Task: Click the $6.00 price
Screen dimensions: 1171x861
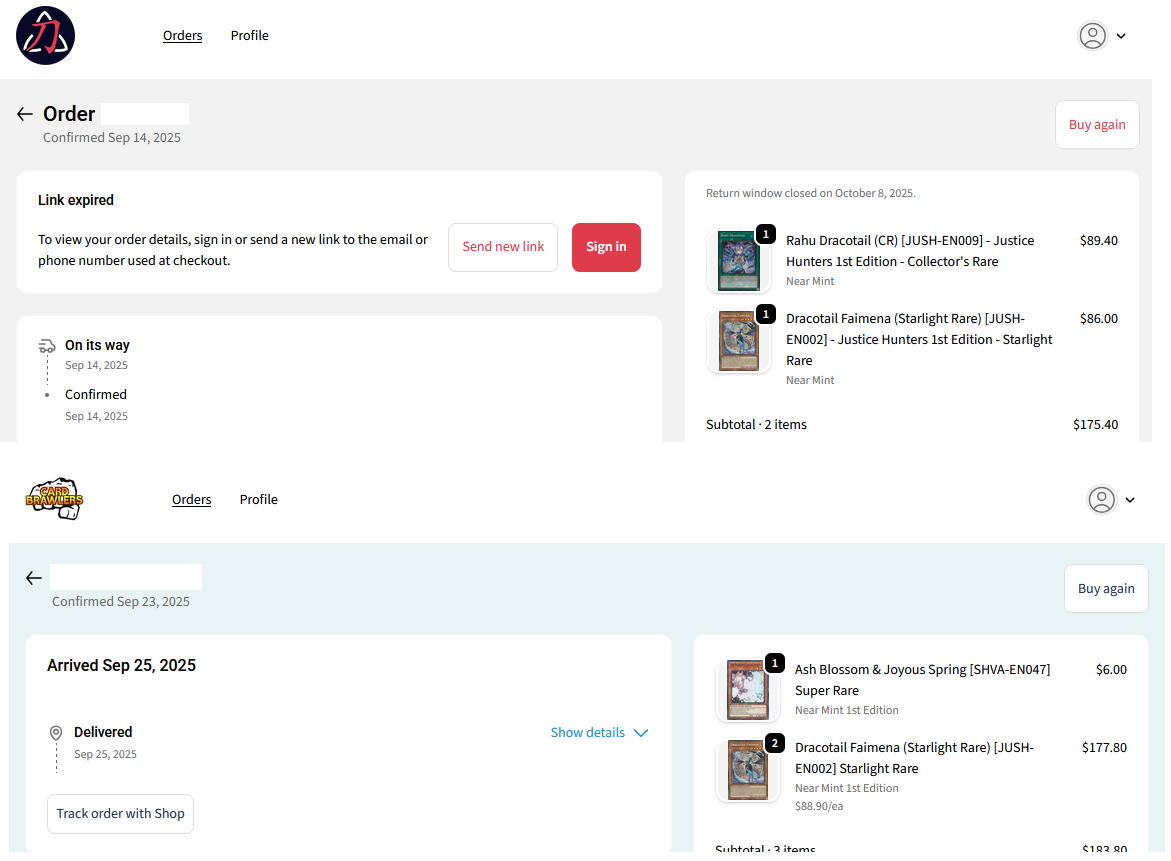Action: tap(1111, 670)
